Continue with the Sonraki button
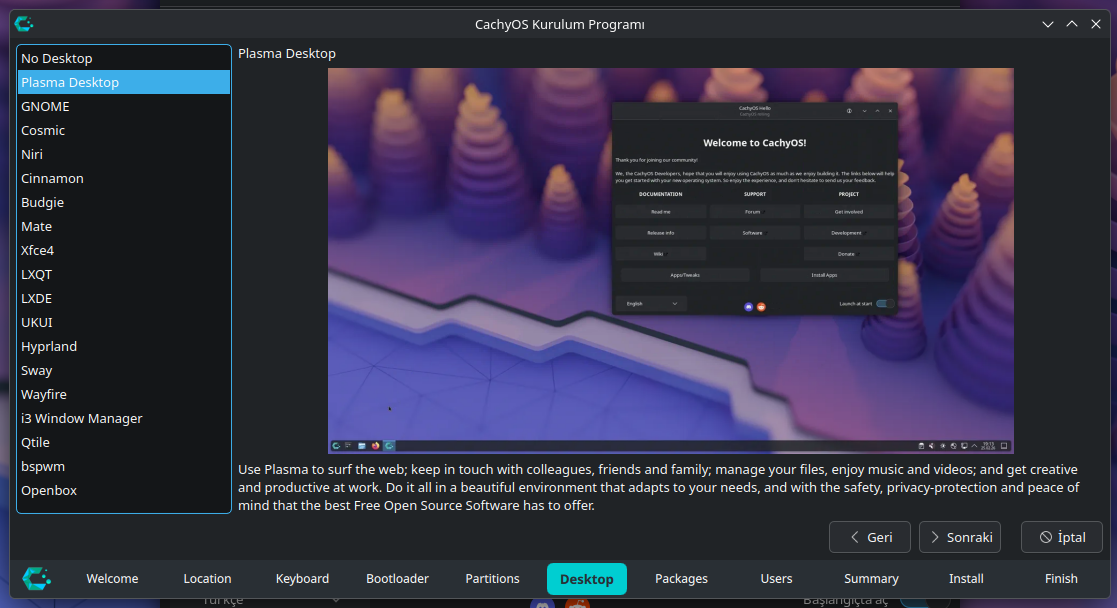 (x=960, y=537)
